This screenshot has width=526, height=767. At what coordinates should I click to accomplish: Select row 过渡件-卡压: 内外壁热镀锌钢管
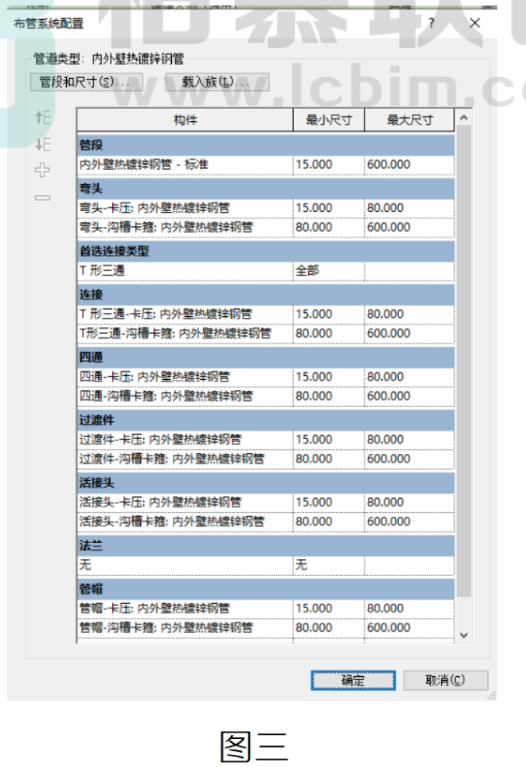click(x=266, y=439)
